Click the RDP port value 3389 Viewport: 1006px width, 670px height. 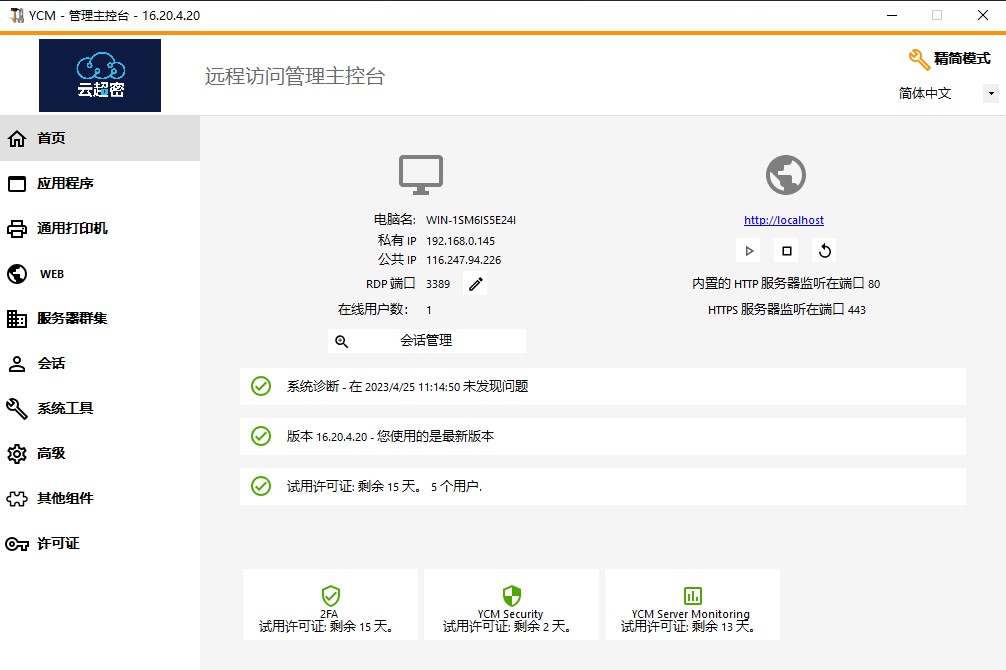pyautogui.click(x=438, y=284)
